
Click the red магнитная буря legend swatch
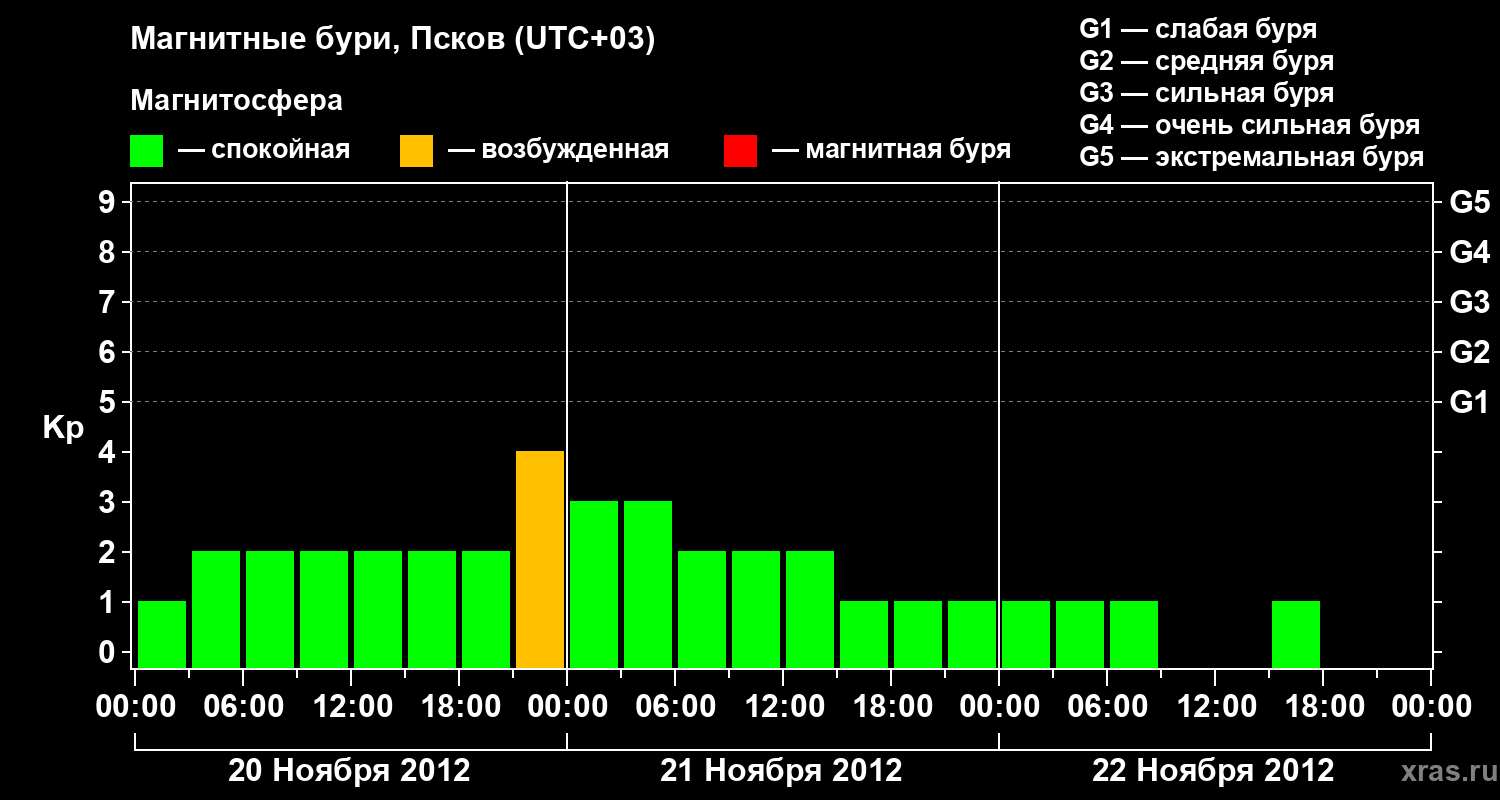(x=740, y=151)
